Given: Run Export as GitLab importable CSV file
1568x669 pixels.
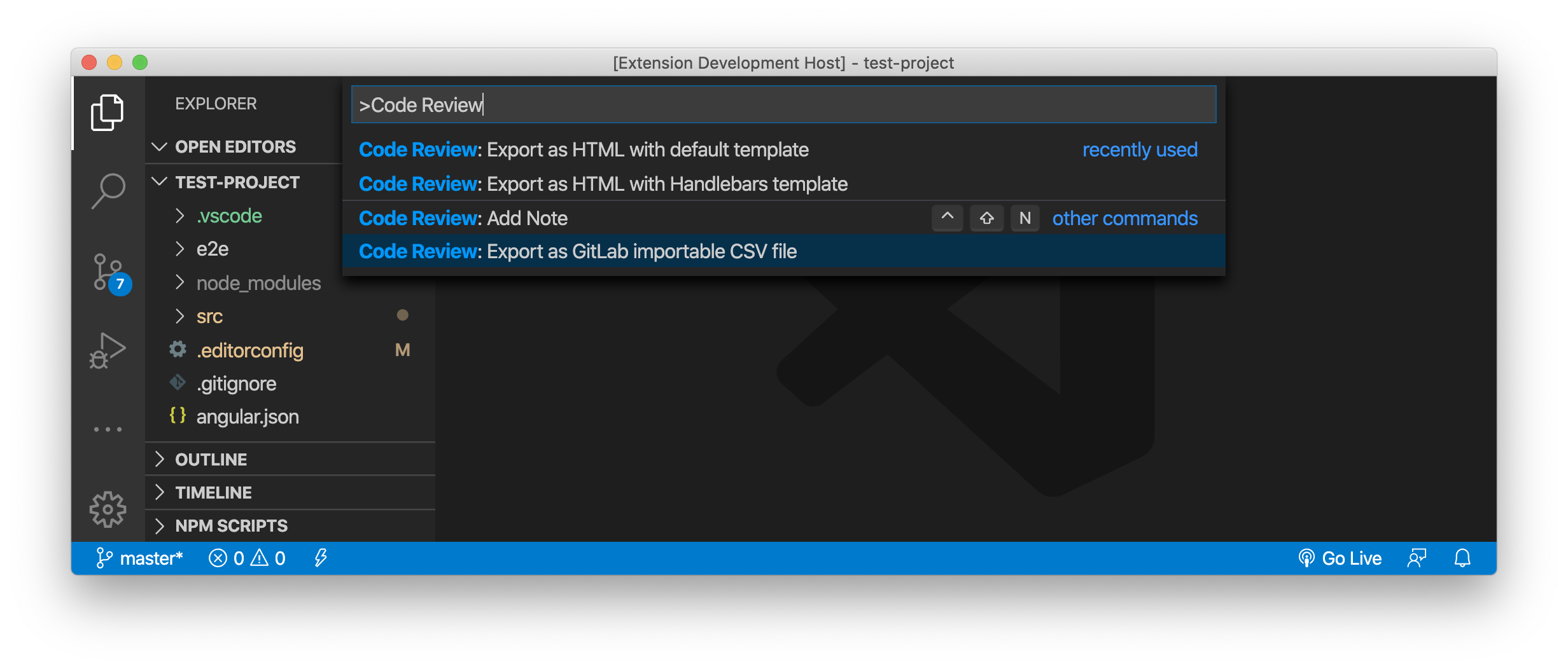Looking at the screenshot, I should click(783, 251).
